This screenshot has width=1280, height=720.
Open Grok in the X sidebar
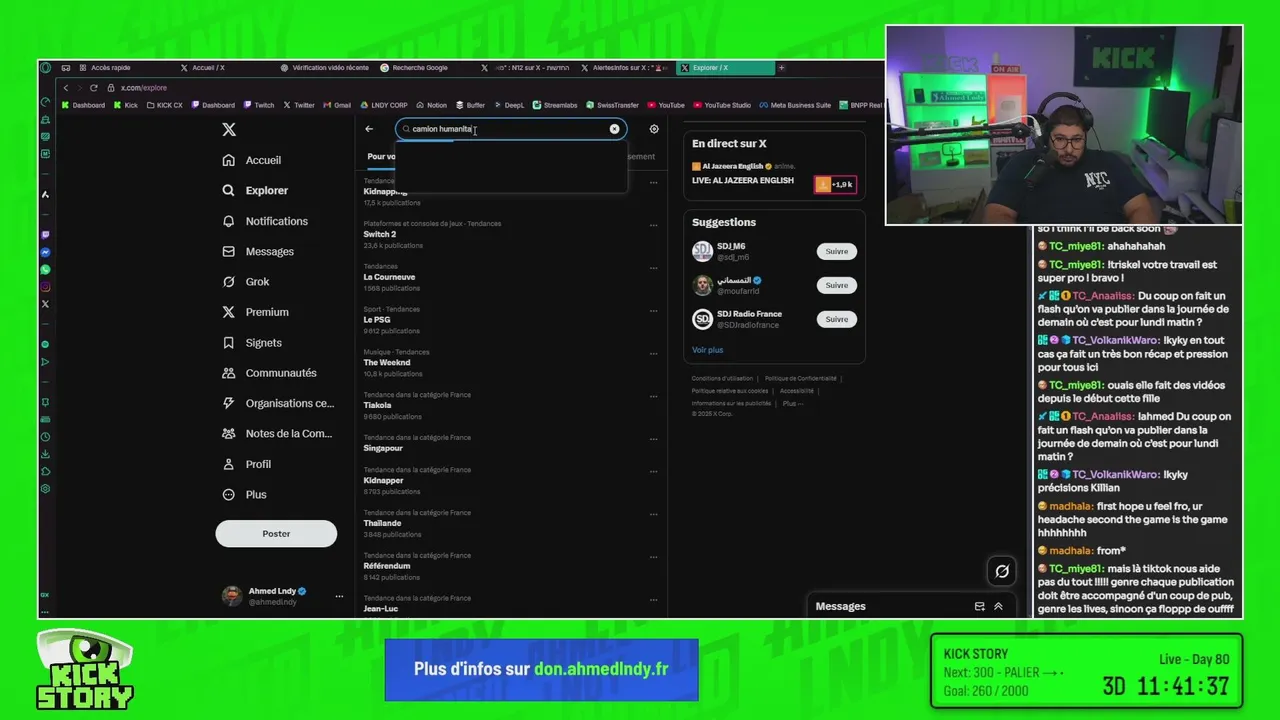pyautogui.click(x=246, y=282)
